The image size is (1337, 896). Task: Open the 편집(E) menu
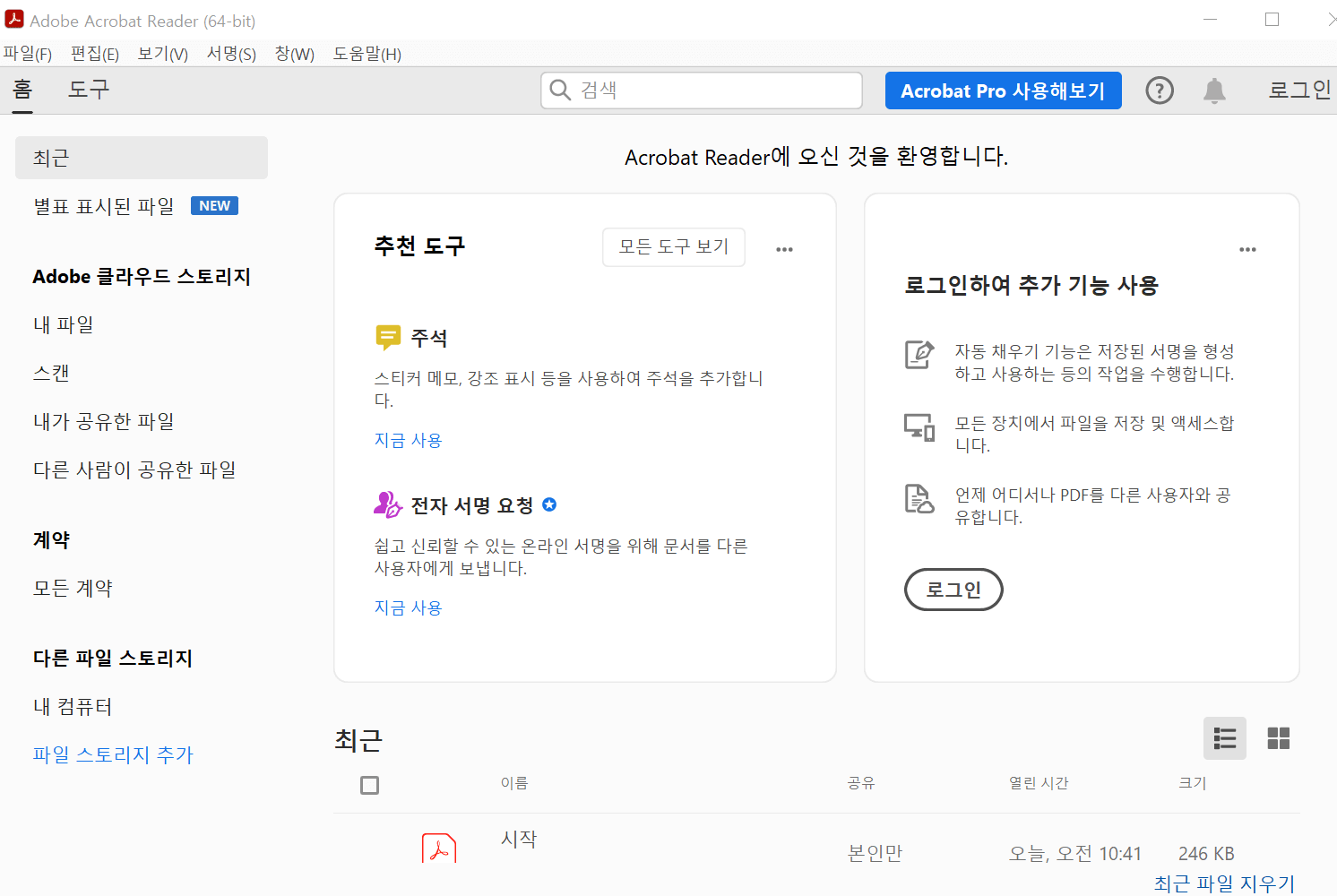coord(95,54)
